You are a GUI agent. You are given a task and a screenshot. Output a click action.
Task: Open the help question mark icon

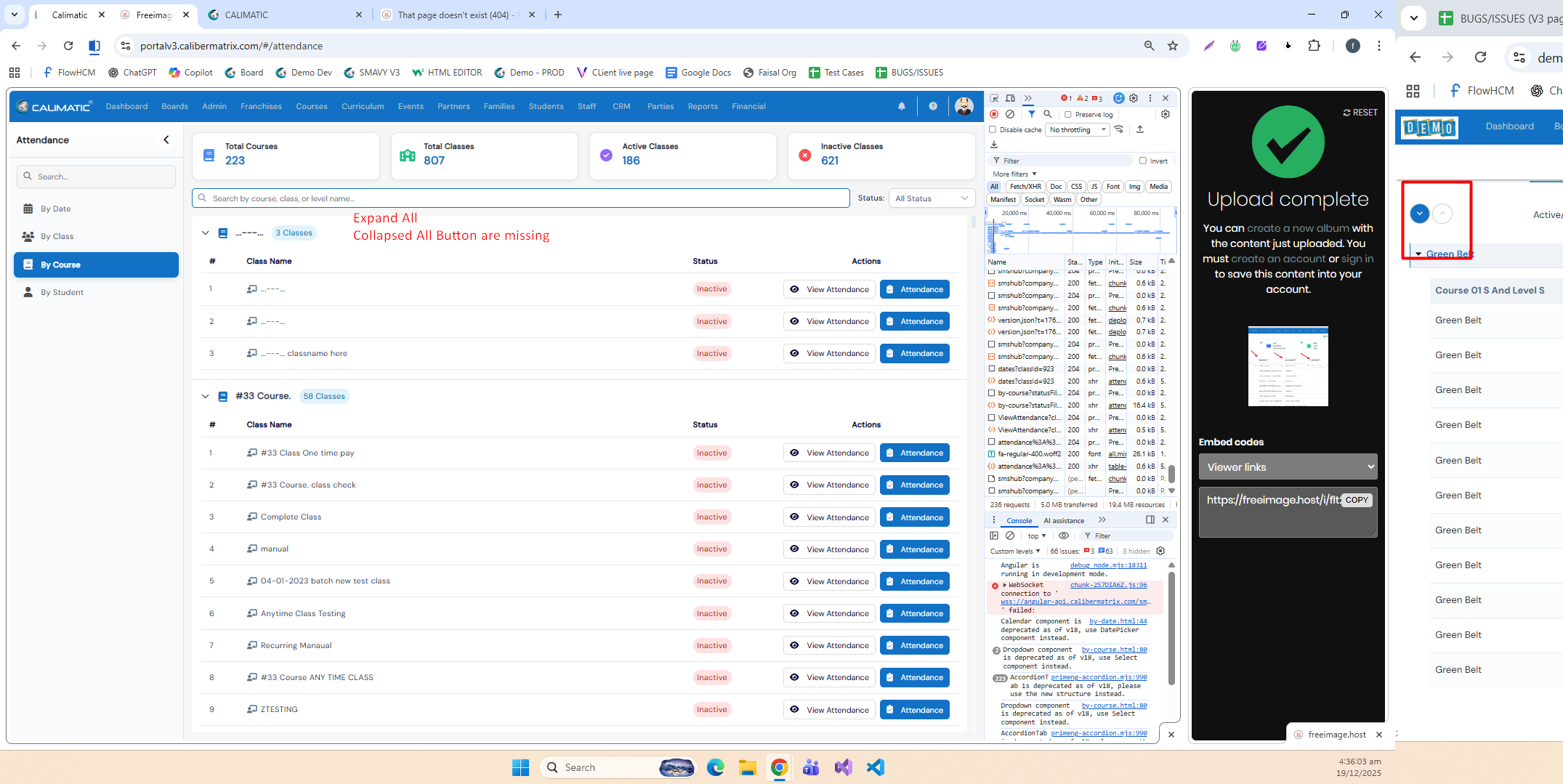pyautogui.click(x=933, y=106)
